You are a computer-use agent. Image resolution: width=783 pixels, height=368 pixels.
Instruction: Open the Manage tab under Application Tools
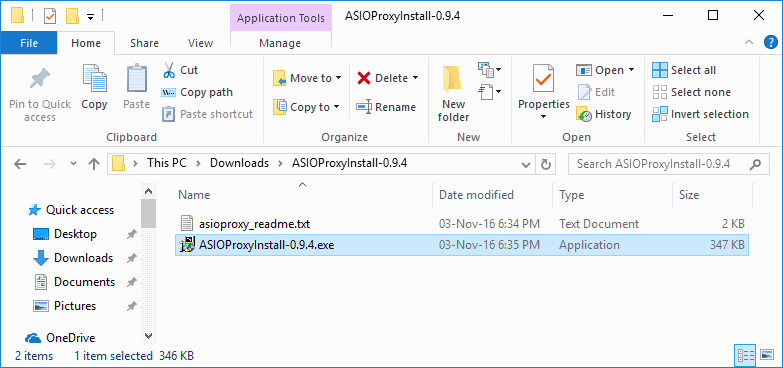[280, 43]
